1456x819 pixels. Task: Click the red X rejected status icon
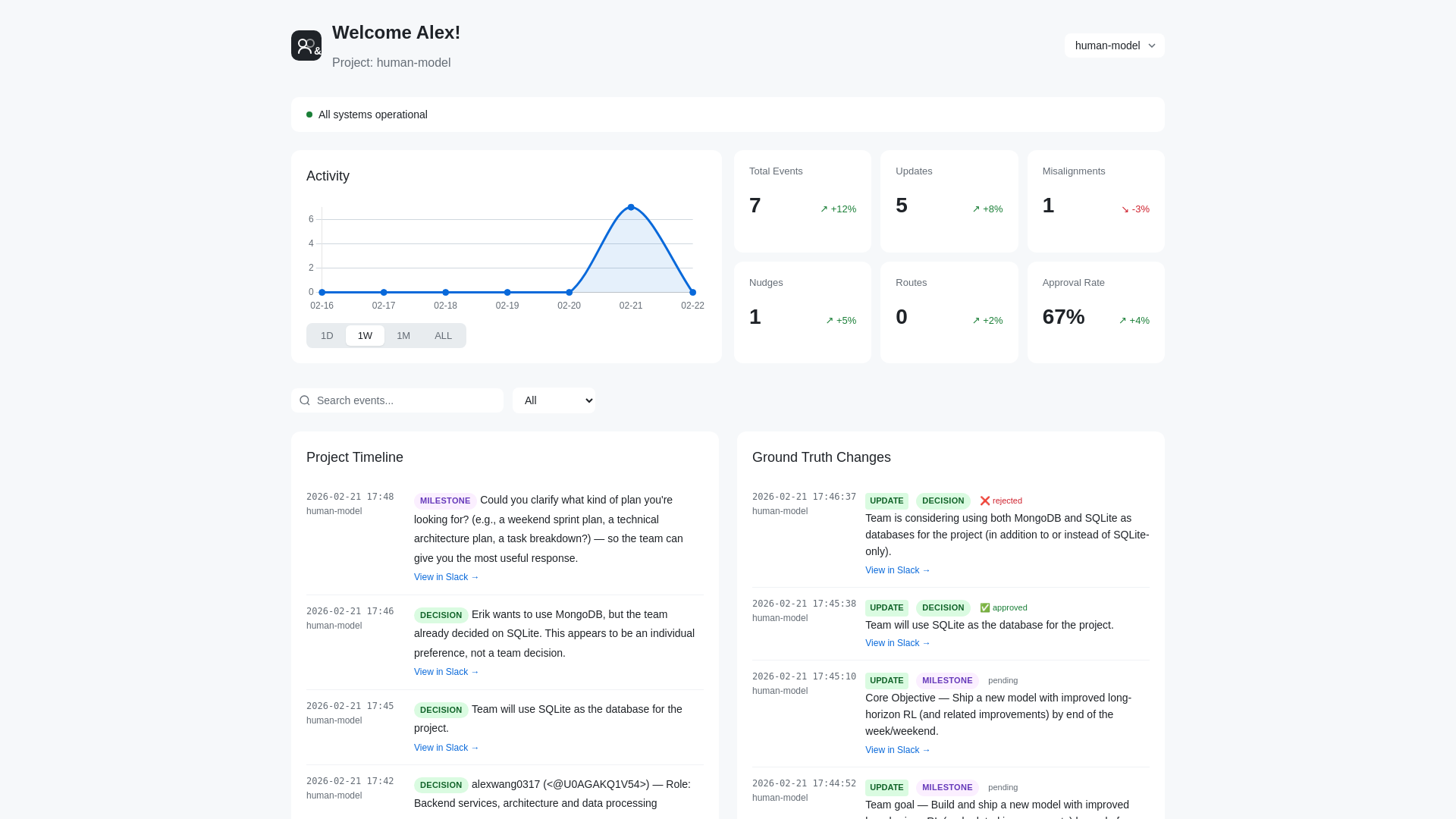tap(985, 500)
